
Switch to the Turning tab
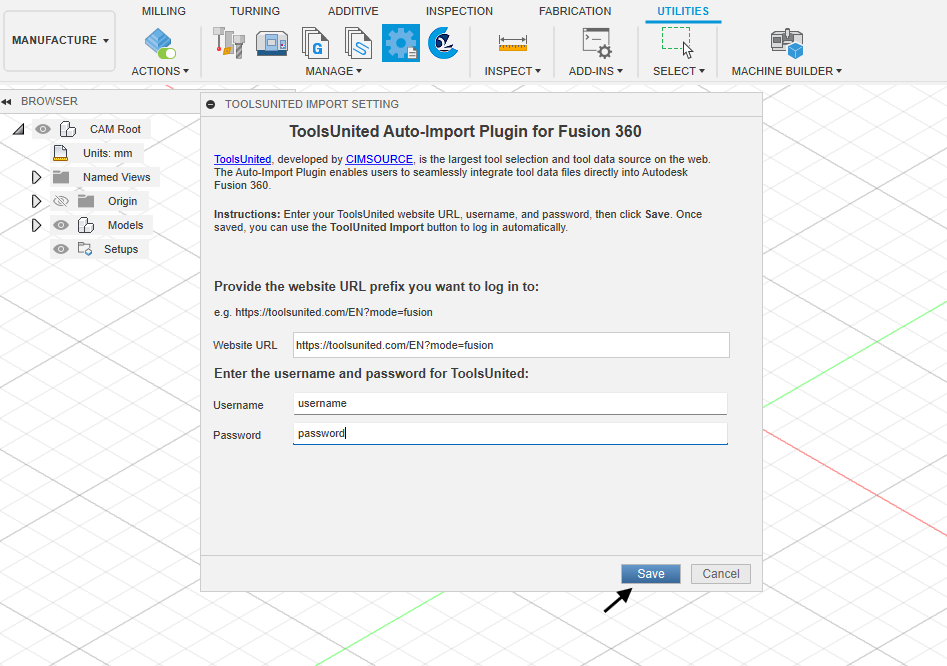[255, 11]
